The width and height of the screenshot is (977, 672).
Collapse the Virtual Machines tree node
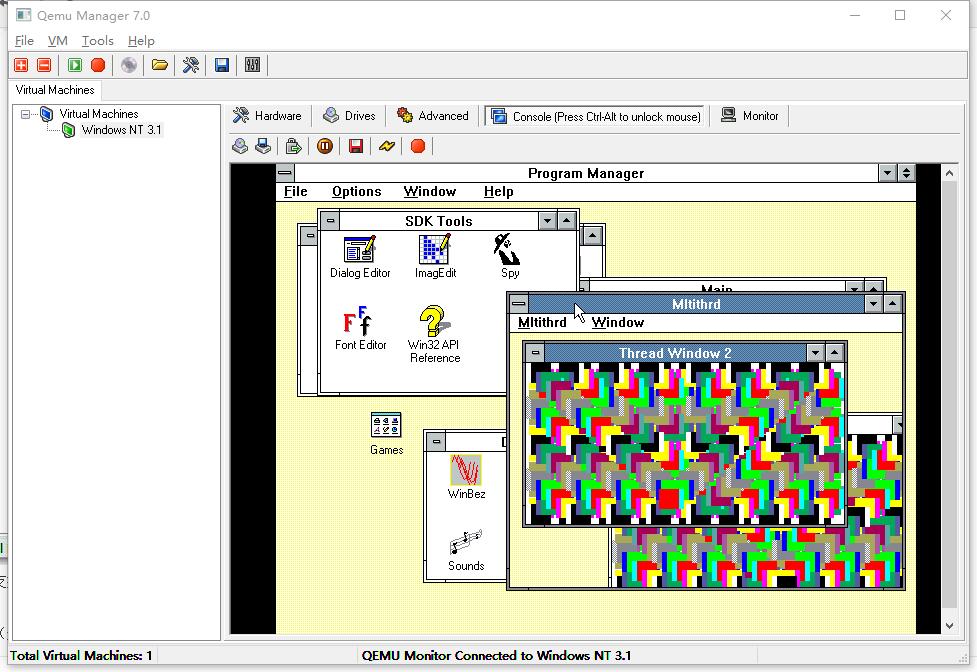tap(26, 114)
